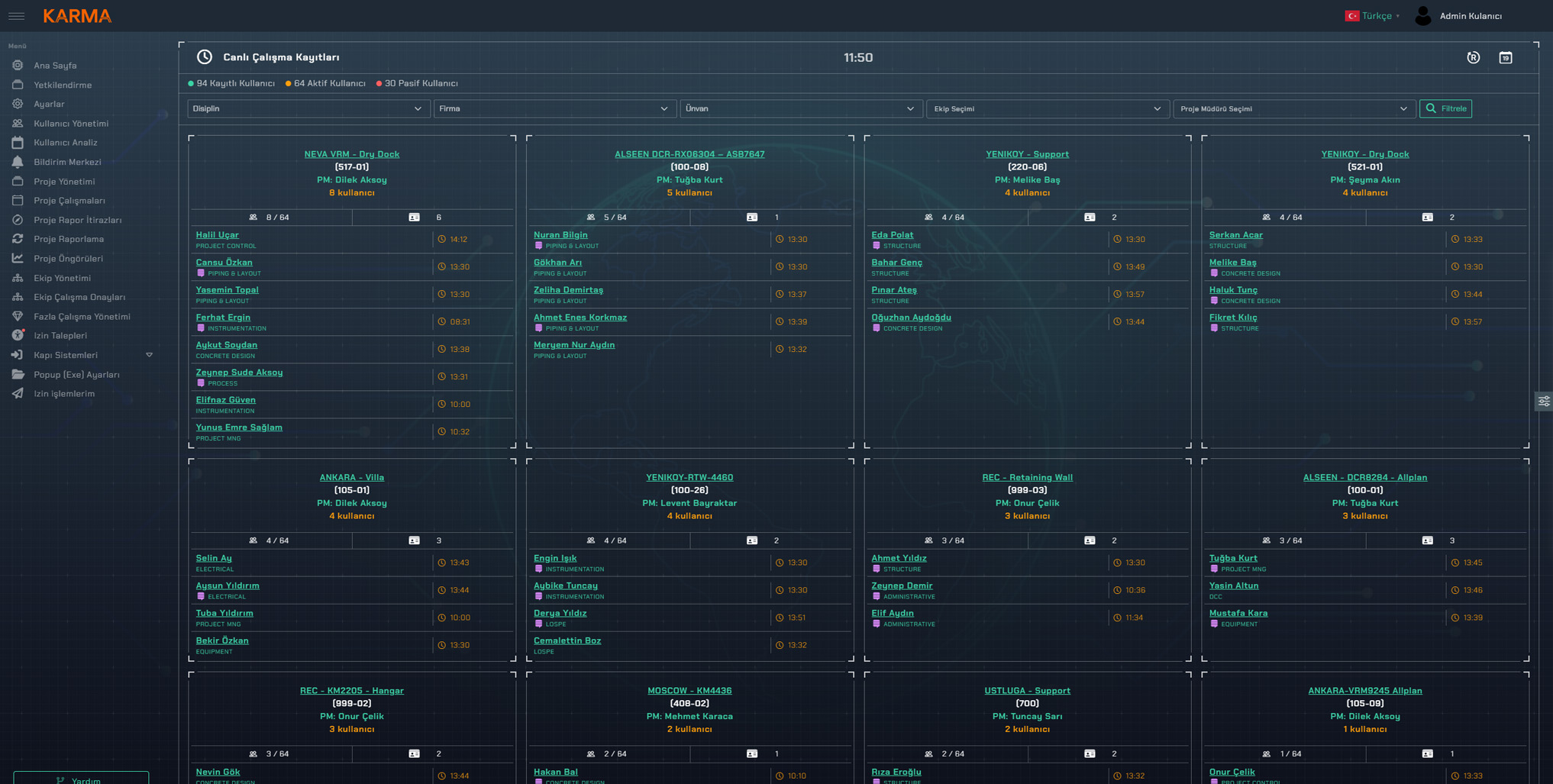Open the YENIKOY - Support project link
Viewport: 1553px width, 784px height.
[x=1027, y=154]
